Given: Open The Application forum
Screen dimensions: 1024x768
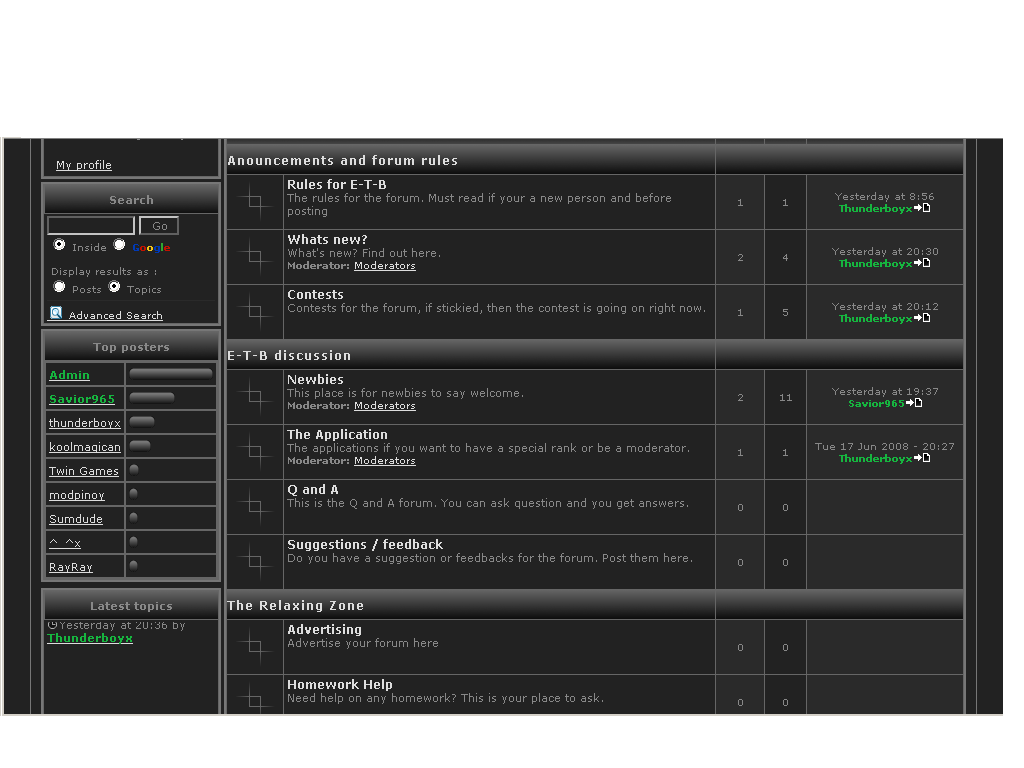Looking at the screenshot, I should point(338,434).
